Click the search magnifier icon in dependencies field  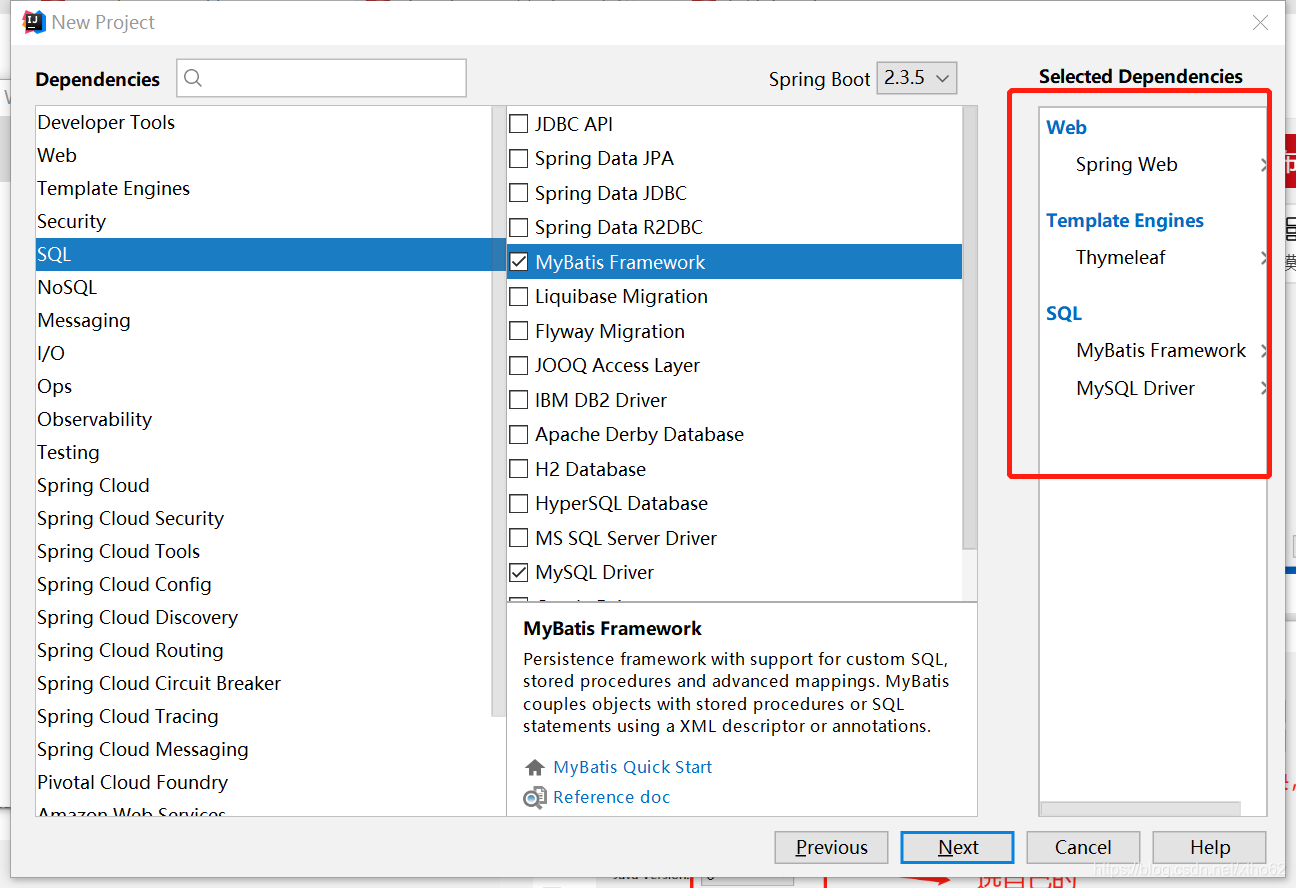[x=194, y=78]
